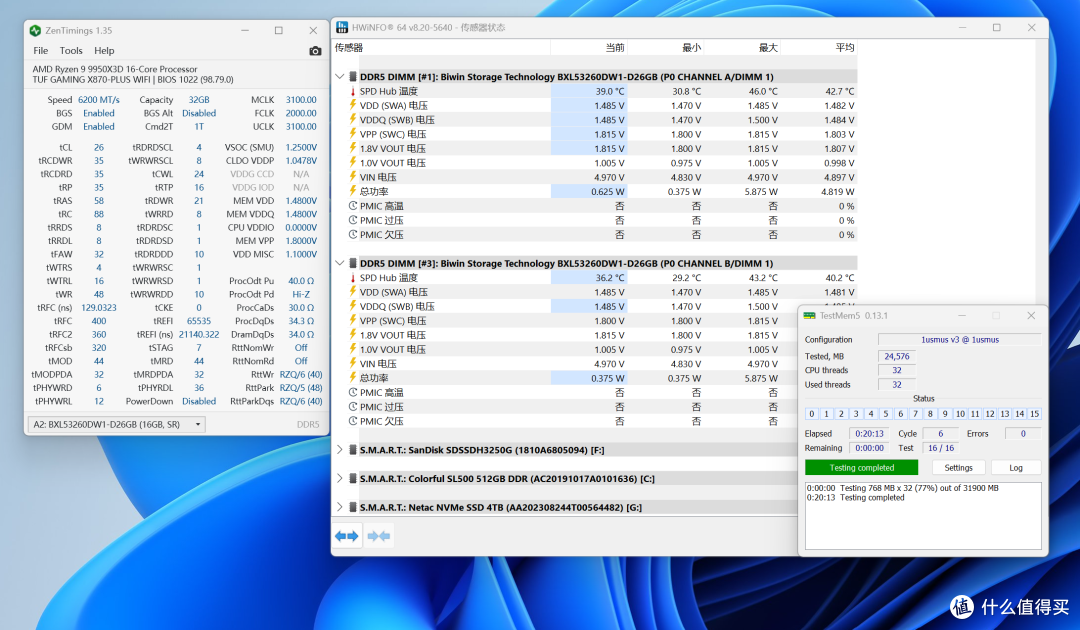This screenshot has width=1080, height=630.
Task: Click the Elapsed time 0:20:13 field
Action: [869, 434]
